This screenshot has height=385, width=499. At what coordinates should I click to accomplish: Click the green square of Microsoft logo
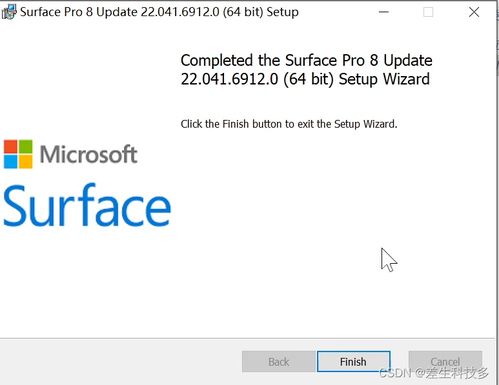[26, 147]
